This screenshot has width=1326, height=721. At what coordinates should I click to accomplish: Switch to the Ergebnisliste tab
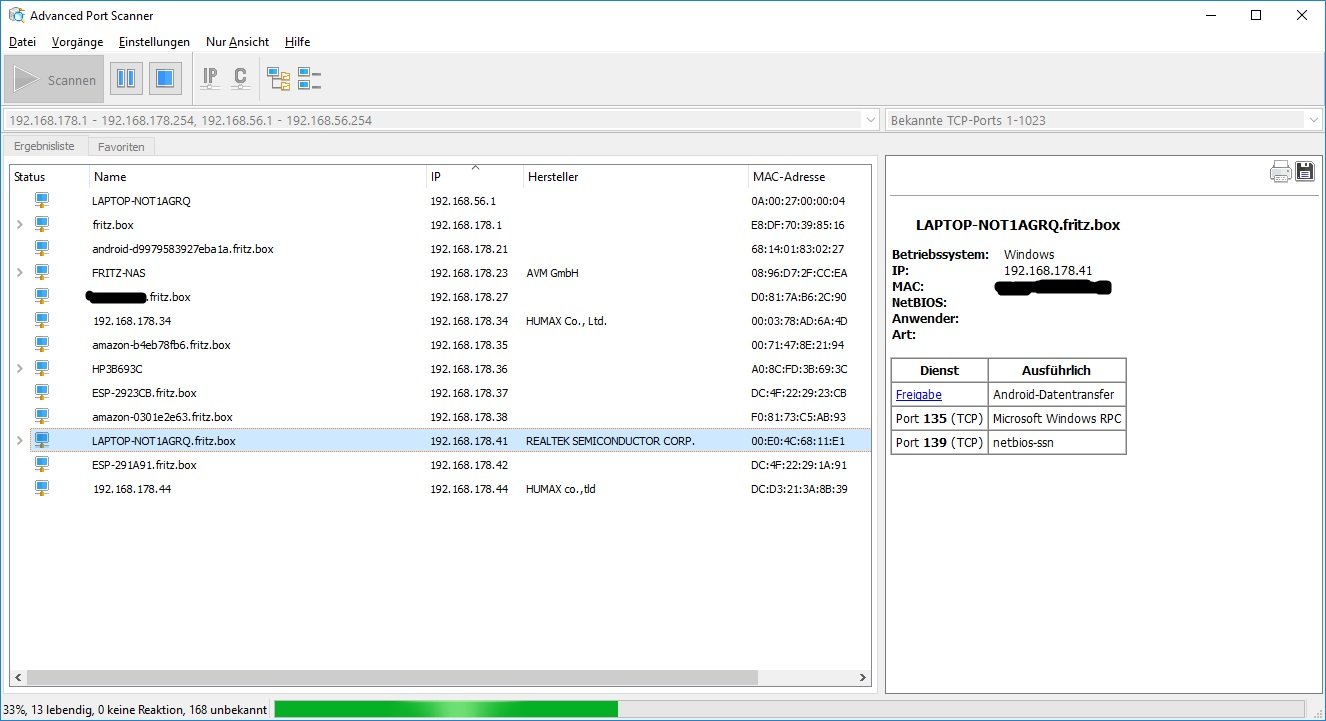(44, 146)
